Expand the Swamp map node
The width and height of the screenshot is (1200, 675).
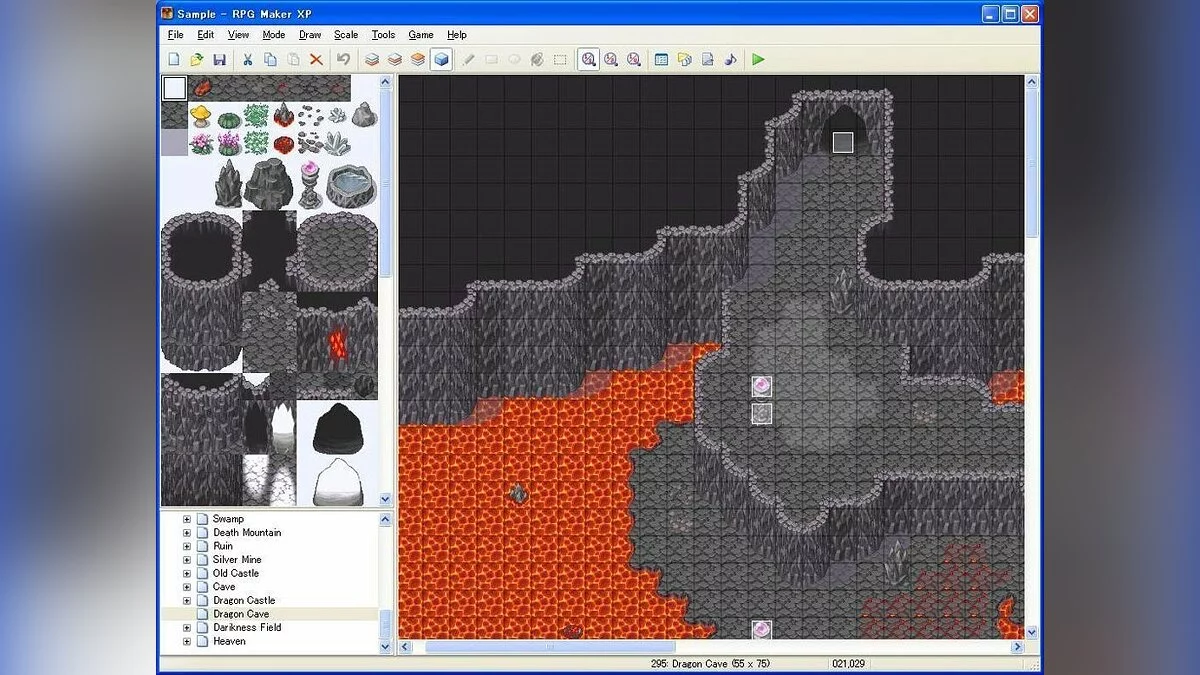pyautogui.click(x=186, y=519)
